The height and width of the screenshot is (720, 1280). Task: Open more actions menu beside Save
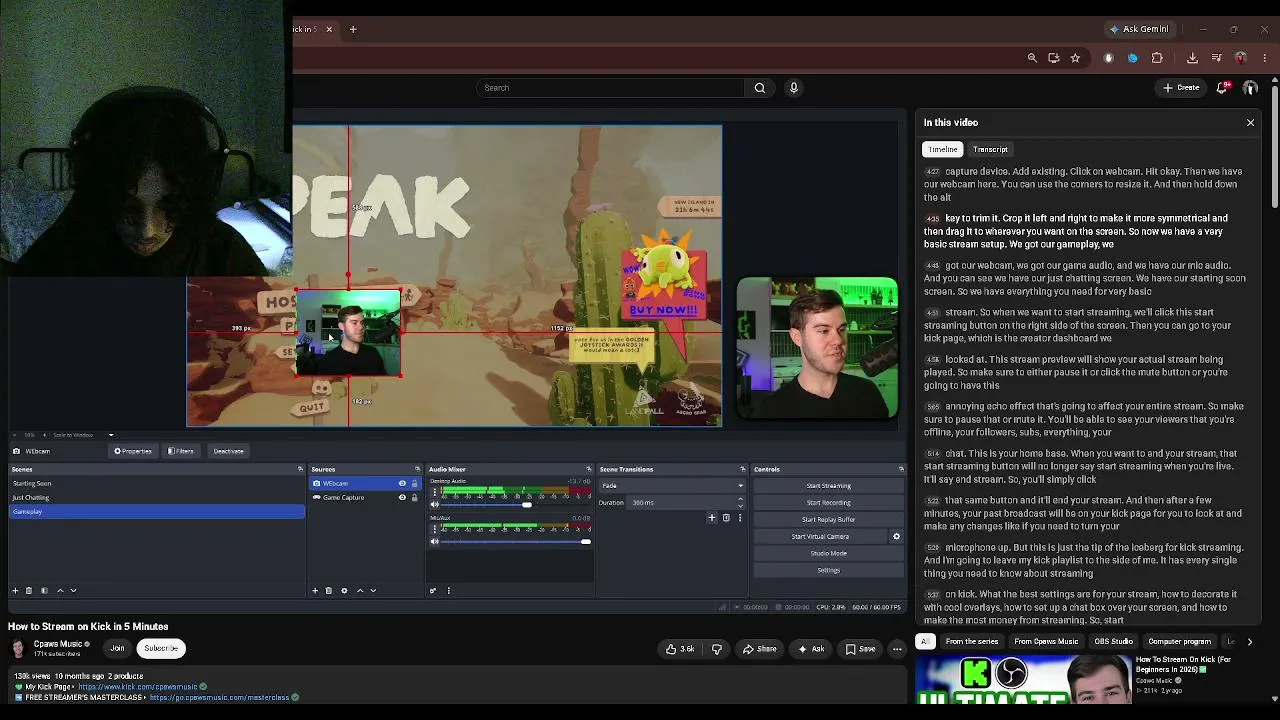897,649
